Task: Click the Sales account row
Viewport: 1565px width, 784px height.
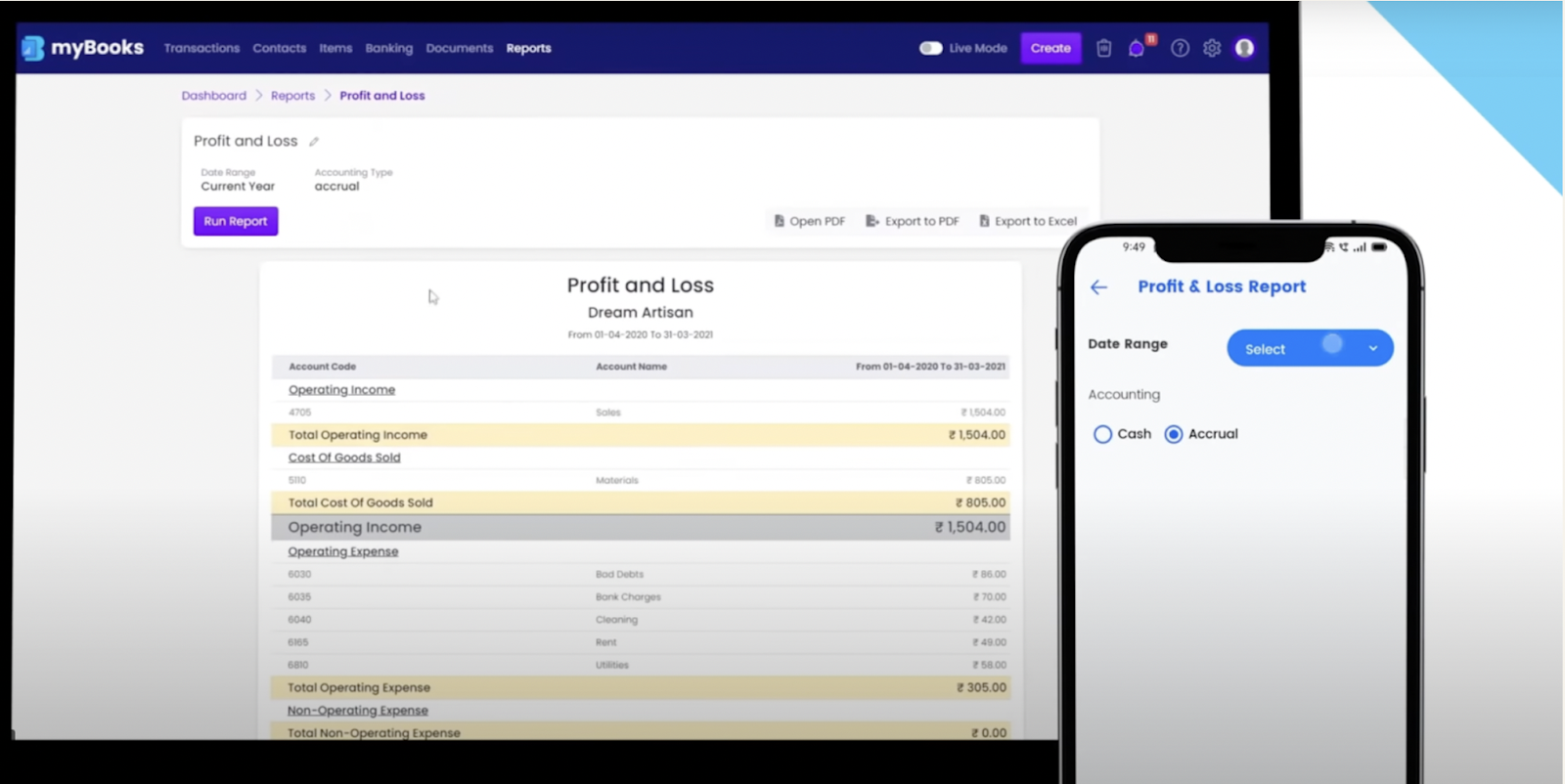Action: (641, 413)
